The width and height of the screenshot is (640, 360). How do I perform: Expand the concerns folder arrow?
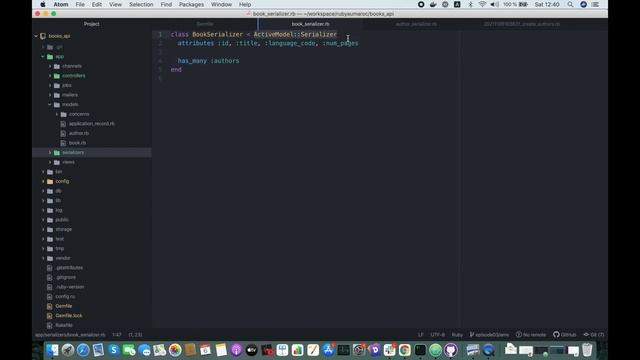click(x=57, y=114)
